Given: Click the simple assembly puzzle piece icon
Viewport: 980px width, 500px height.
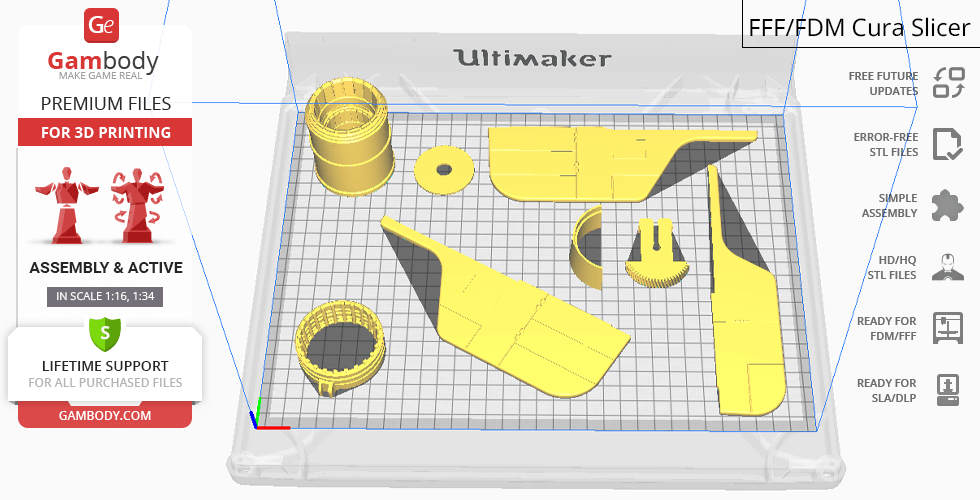Looking at the screenshot, I should (x=948, y=206).
